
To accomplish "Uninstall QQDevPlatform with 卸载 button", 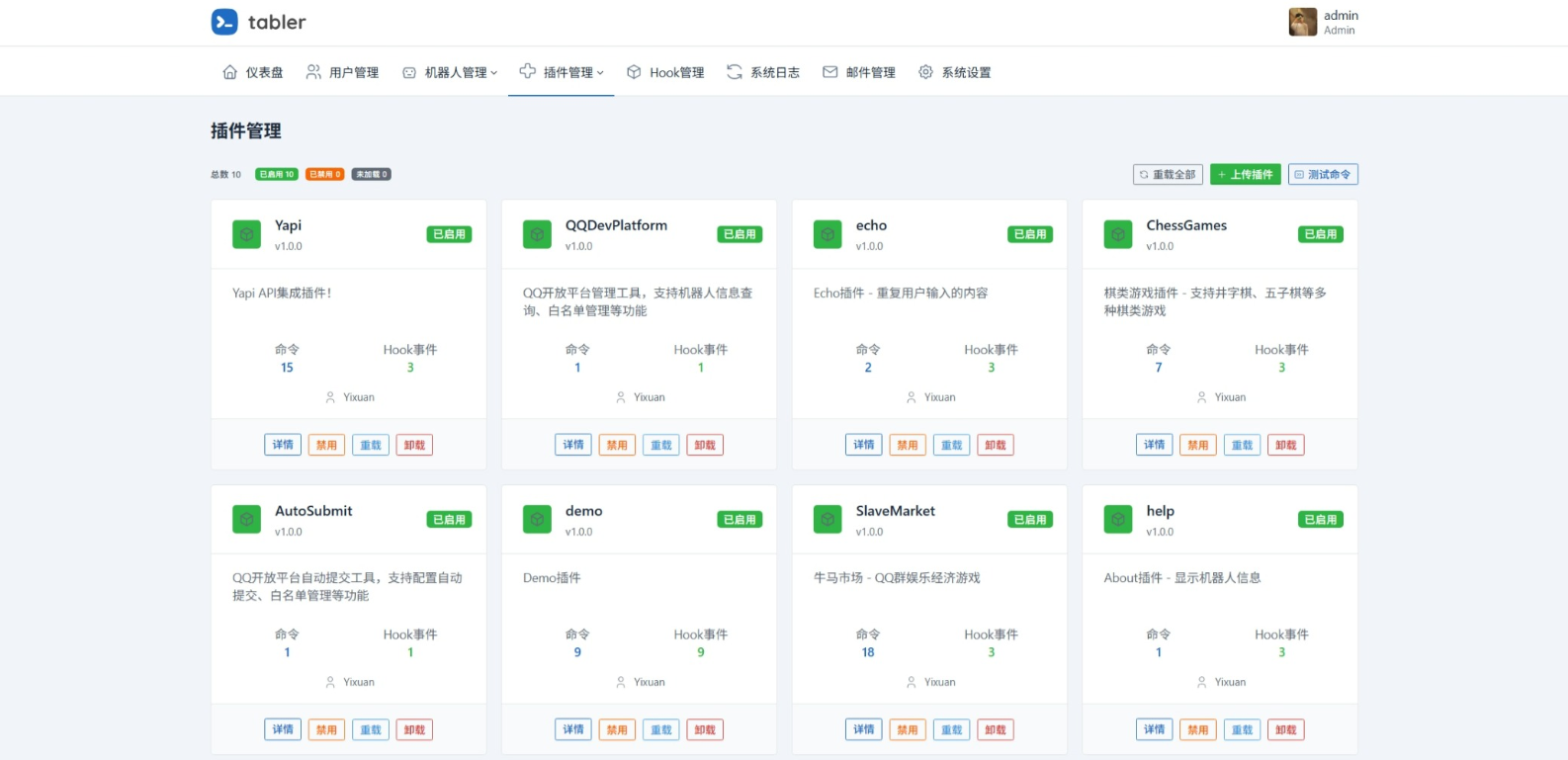I will 705,445.
